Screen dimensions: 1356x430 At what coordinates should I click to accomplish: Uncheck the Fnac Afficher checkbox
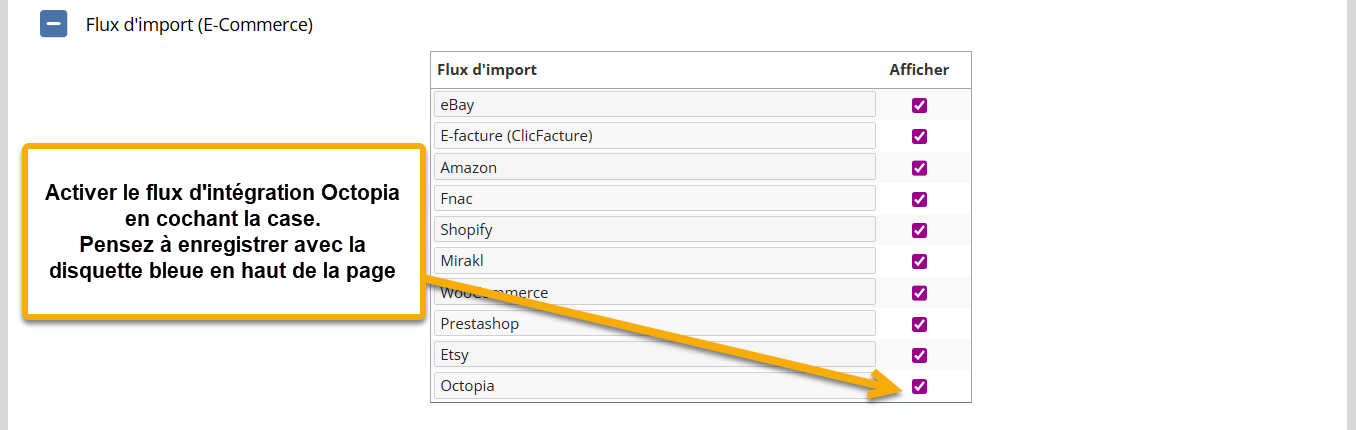point(919,199)
